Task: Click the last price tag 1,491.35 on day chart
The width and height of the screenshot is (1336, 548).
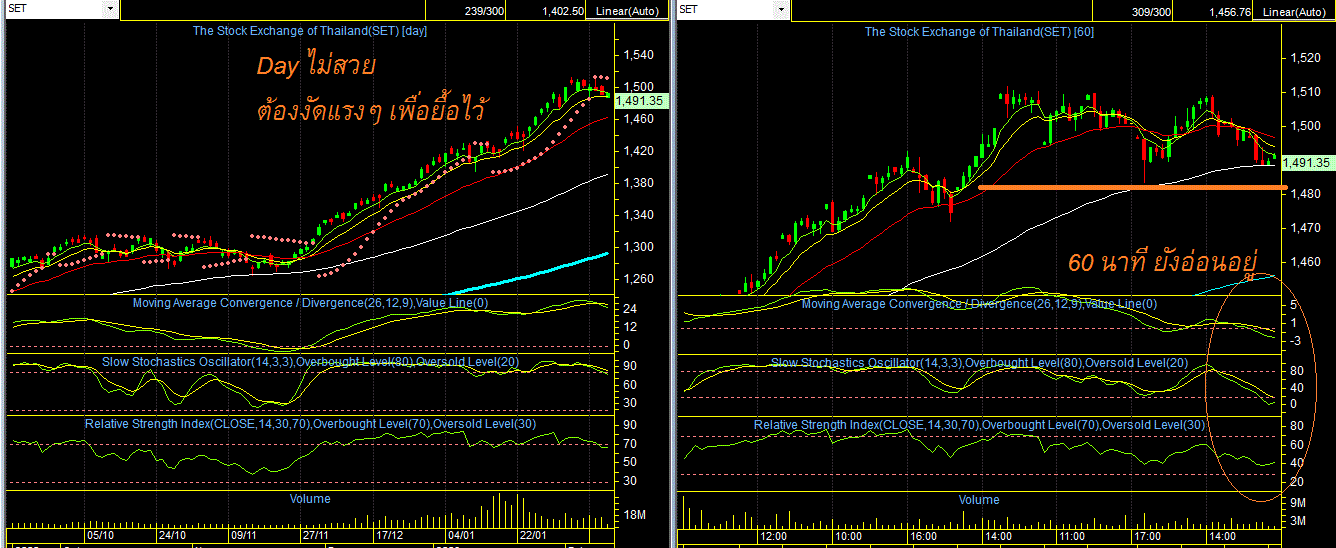Action: (x=639, y=101)
